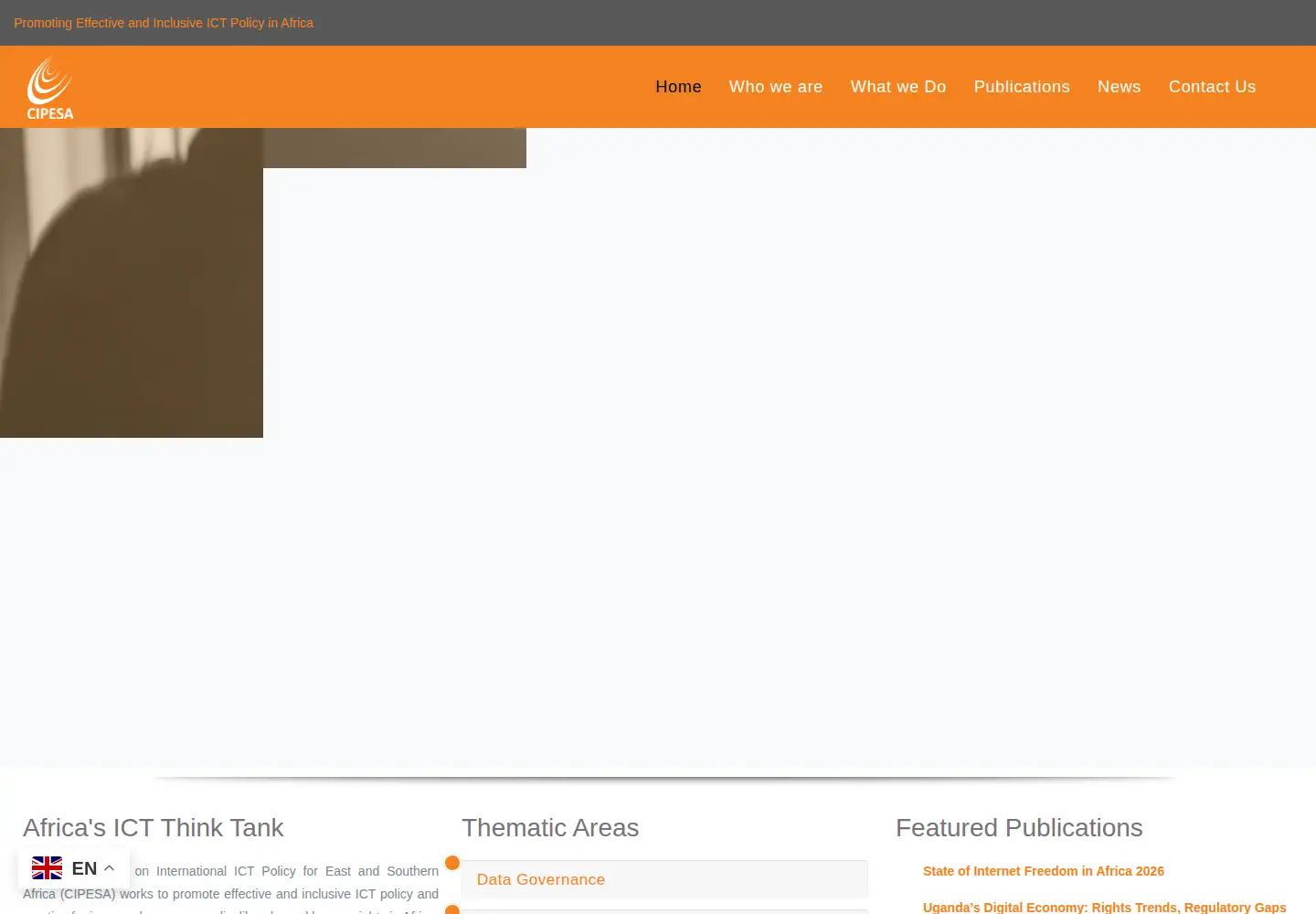Click the Featured Publications heading
The image size is (1316, 914).
point(1019,827)
